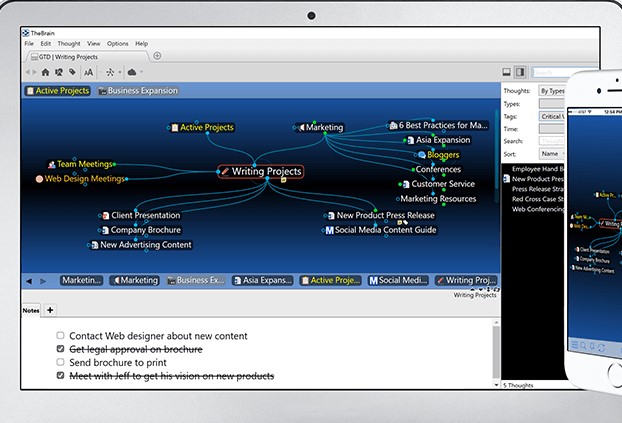
Task: Select New Product Press Release thought in plex
Action: [x=381, y=215]
